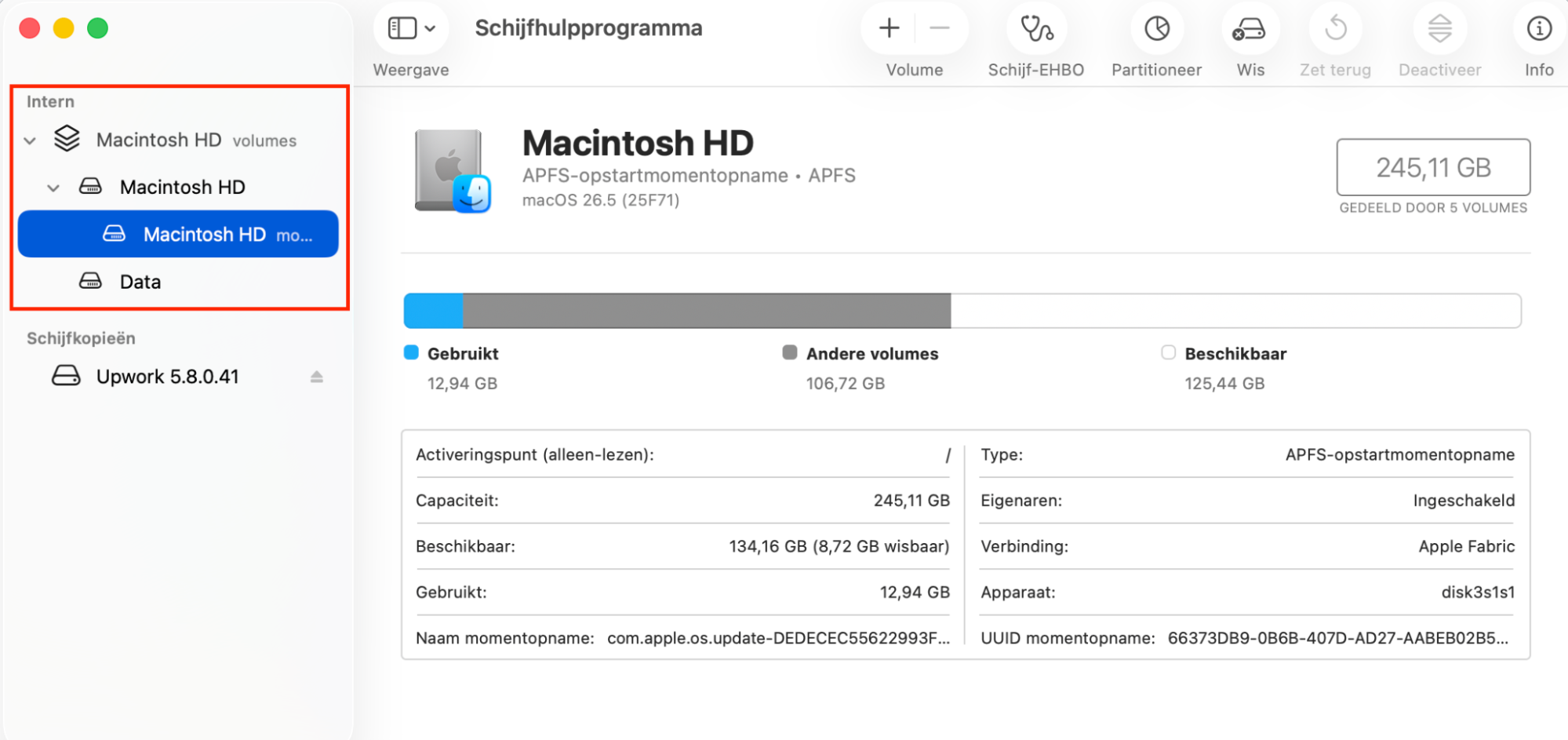Click the green zoom window button
1568x740 pixels.
(x=97, y=28)
